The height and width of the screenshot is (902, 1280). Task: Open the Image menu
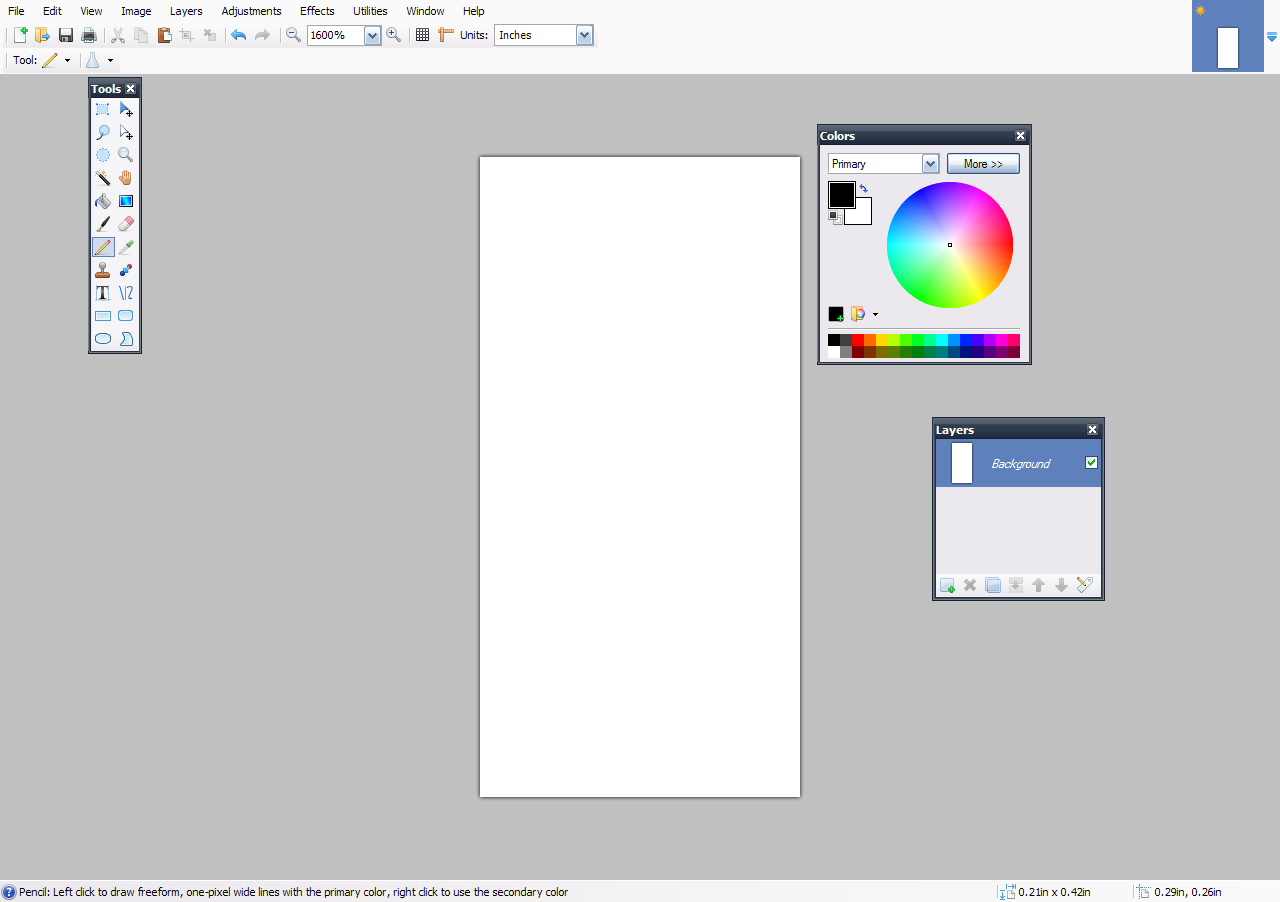136,11
